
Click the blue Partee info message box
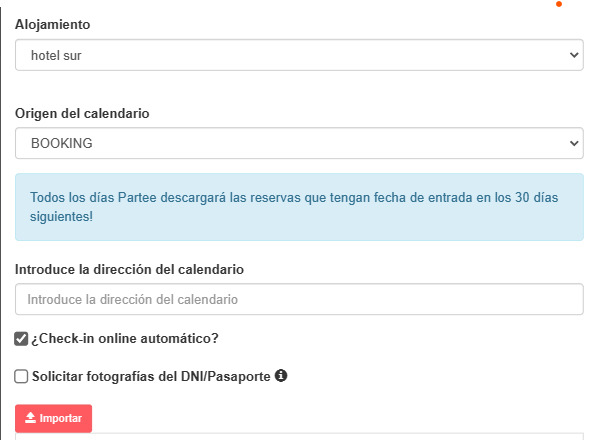point(299,207)
